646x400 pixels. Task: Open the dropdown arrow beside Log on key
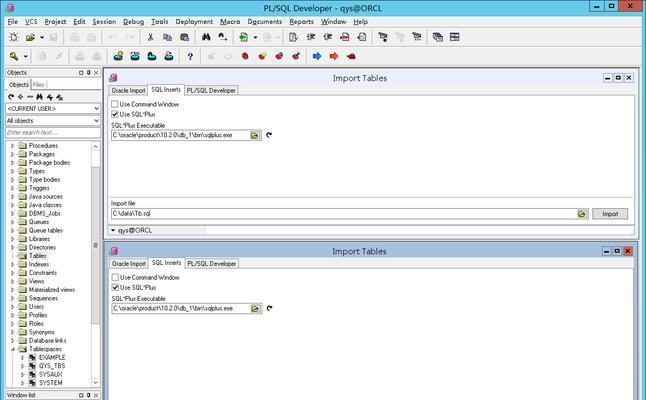26,56
